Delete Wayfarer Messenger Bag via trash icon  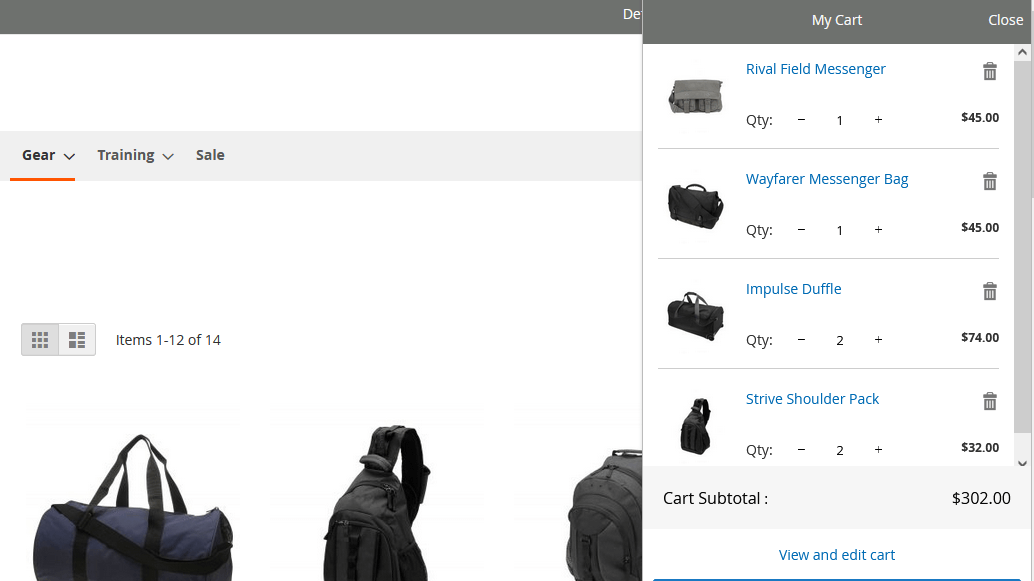click(990, 181)
